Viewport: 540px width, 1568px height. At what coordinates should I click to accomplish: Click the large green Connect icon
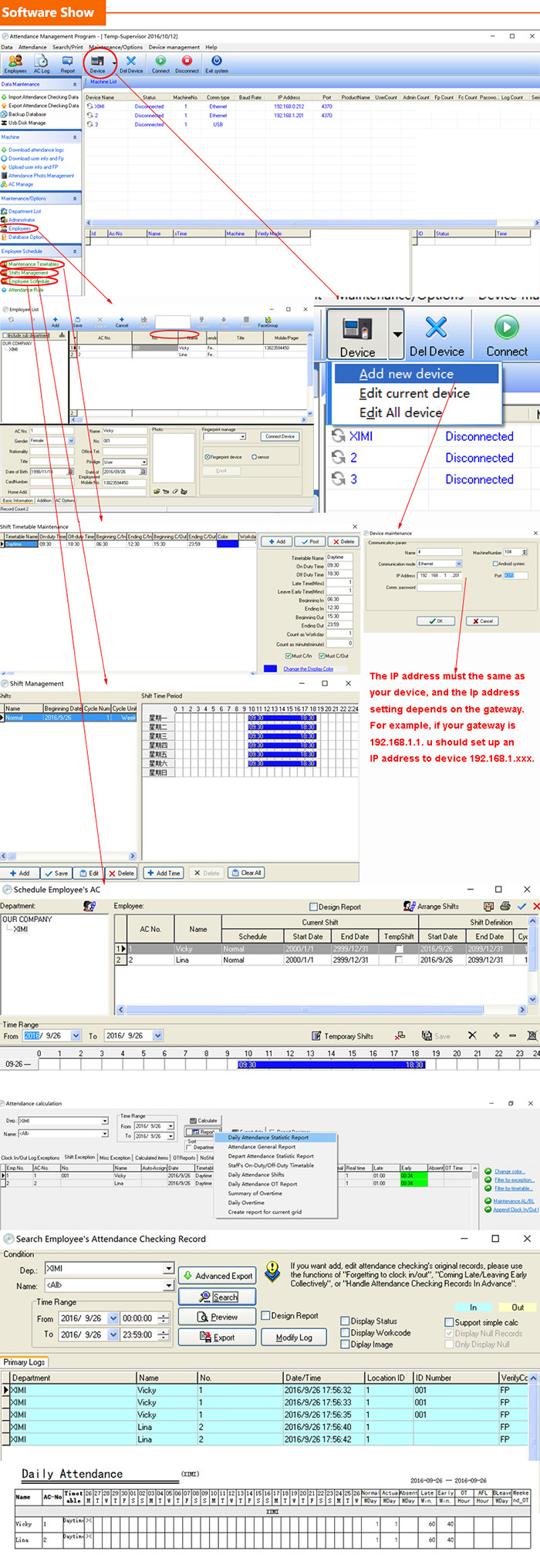click(x=507, y=328)
